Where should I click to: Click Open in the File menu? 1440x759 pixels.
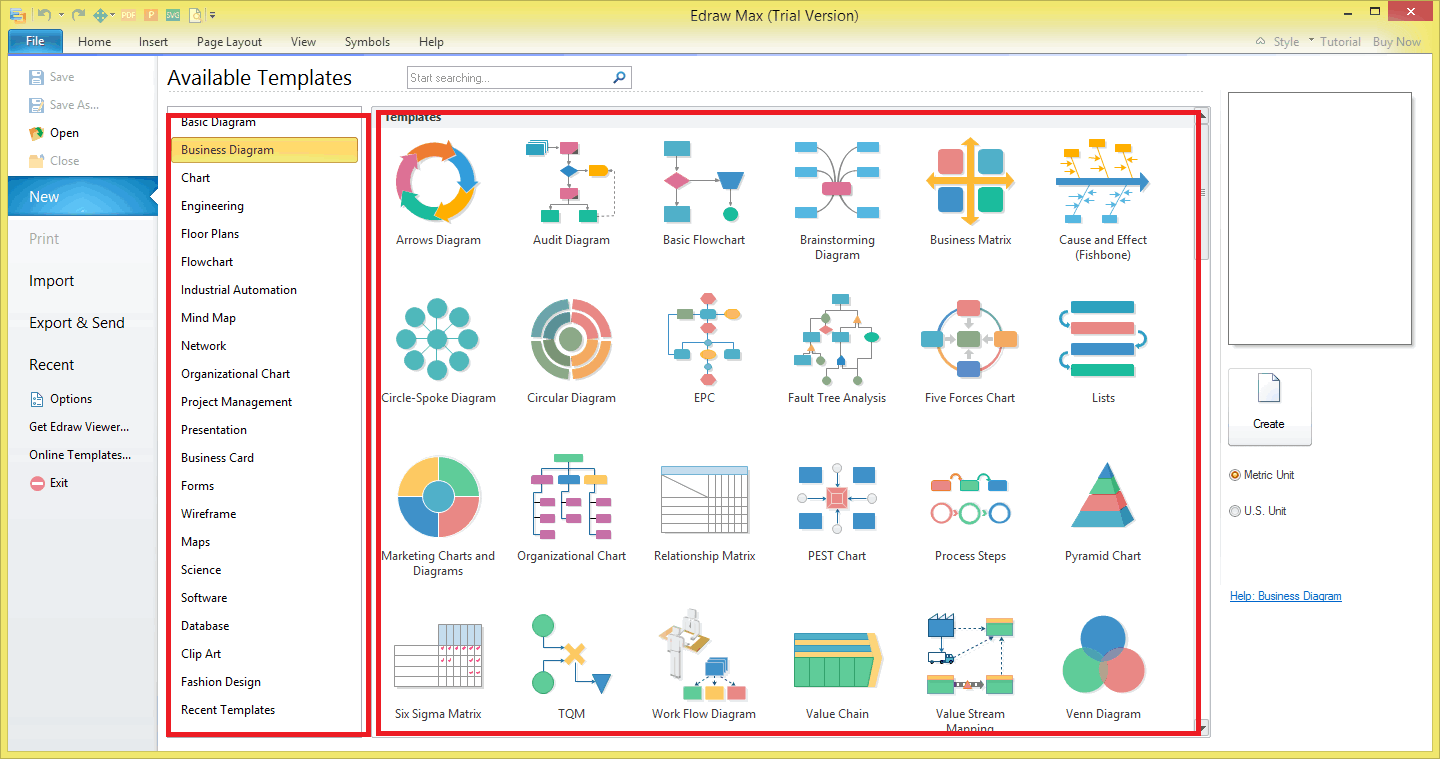53,133
